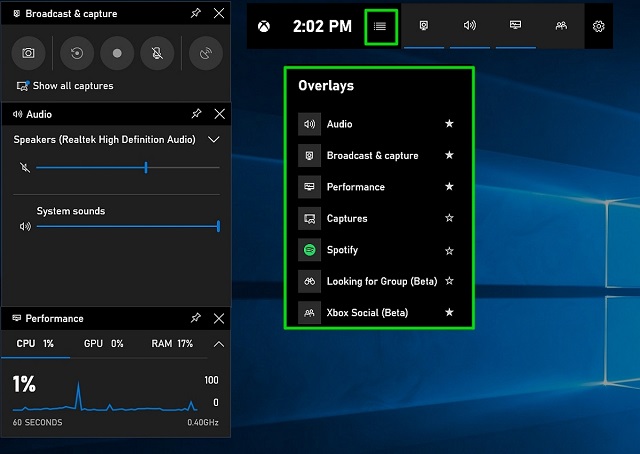
Task: Start recording with the record button
Action: (x=117, y=53)
